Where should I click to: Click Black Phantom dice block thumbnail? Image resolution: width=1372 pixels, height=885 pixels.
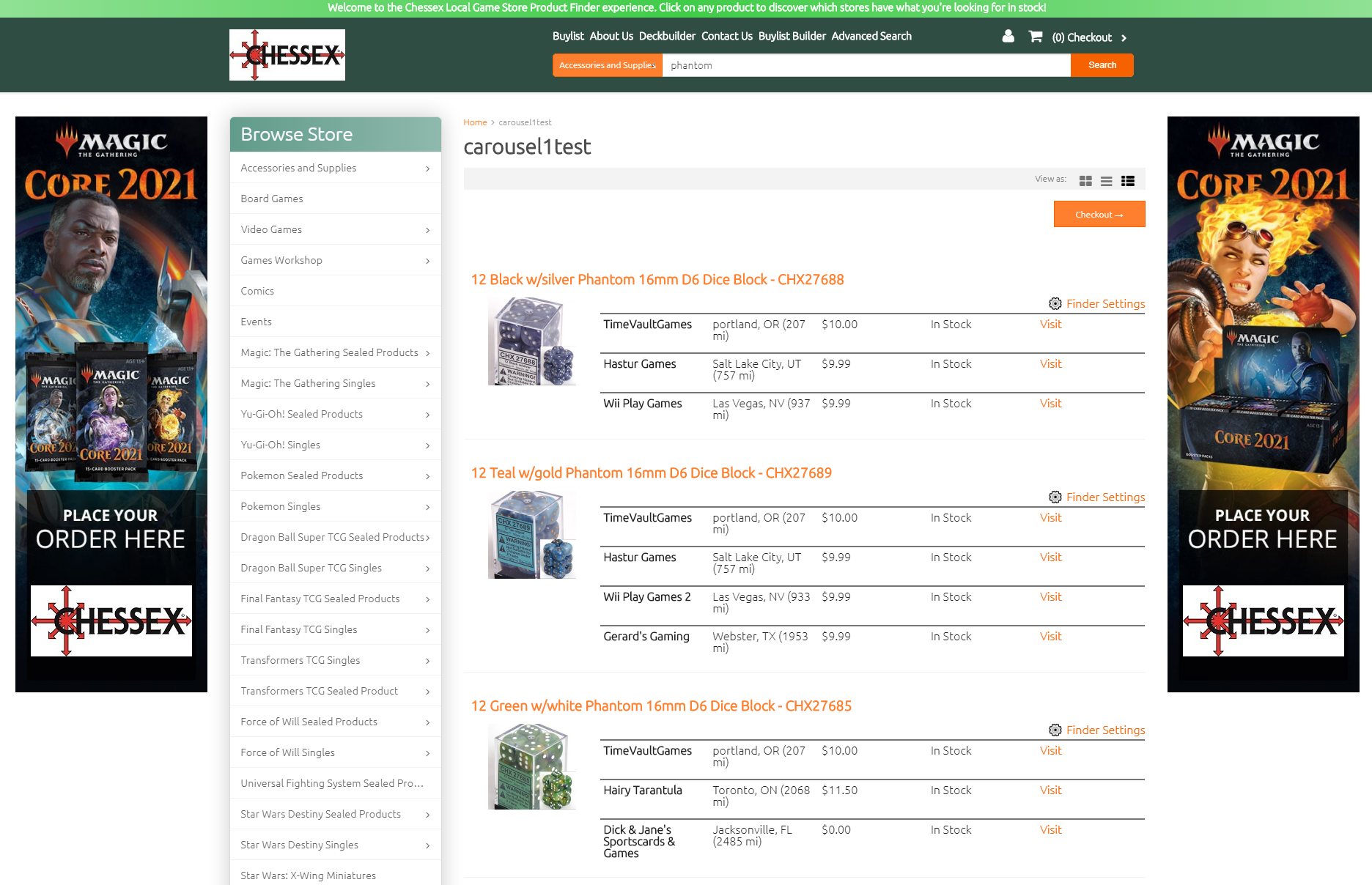[532, 341]
